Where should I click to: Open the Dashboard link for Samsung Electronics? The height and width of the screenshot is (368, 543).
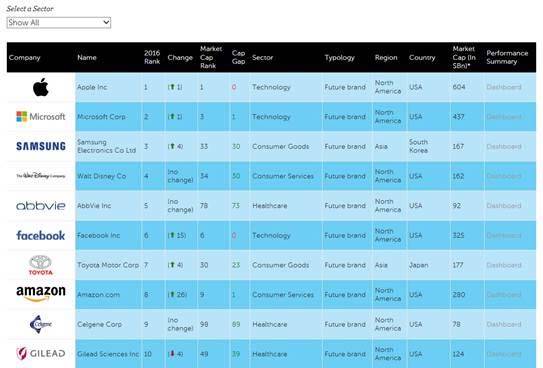coord(504,146)
